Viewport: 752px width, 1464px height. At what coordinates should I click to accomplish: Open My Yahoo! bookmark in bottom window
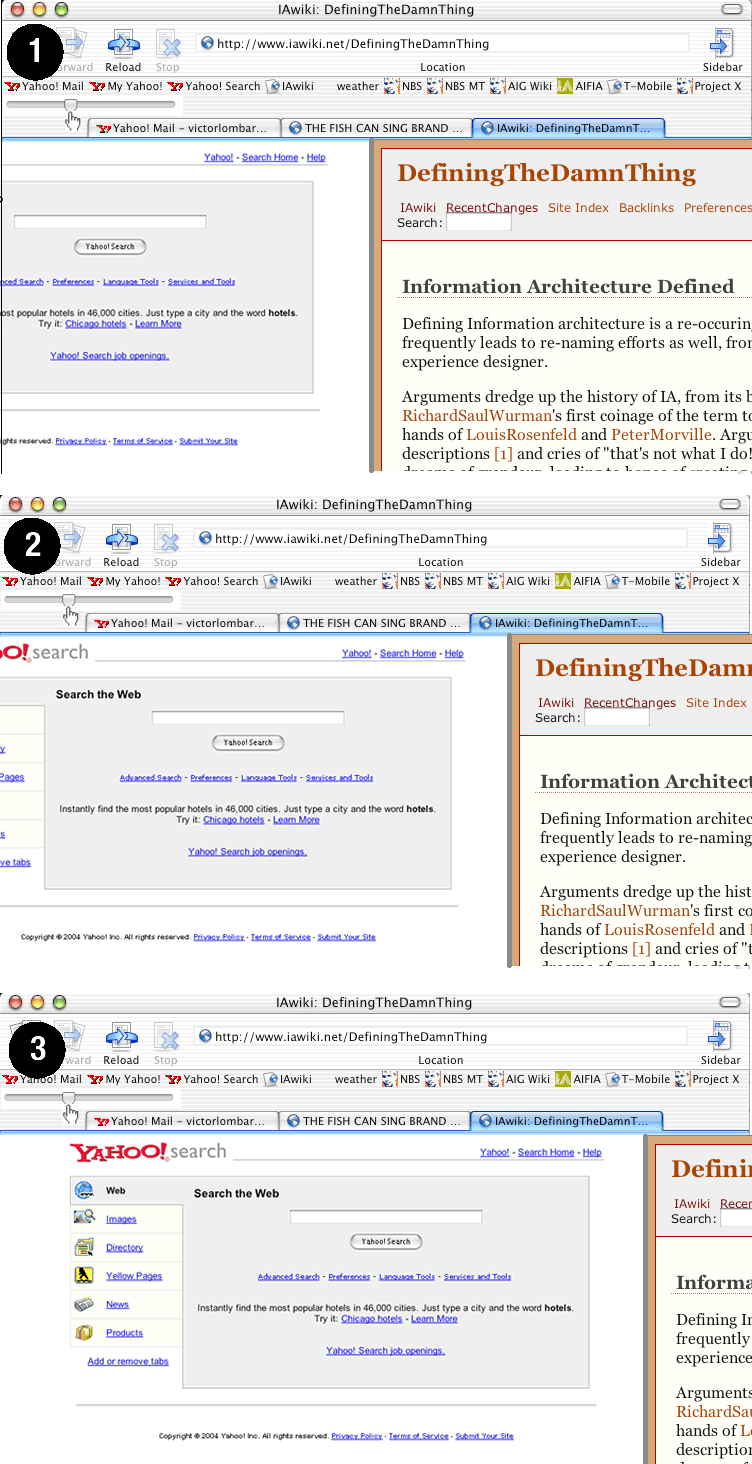click(x=124, y=1079)
